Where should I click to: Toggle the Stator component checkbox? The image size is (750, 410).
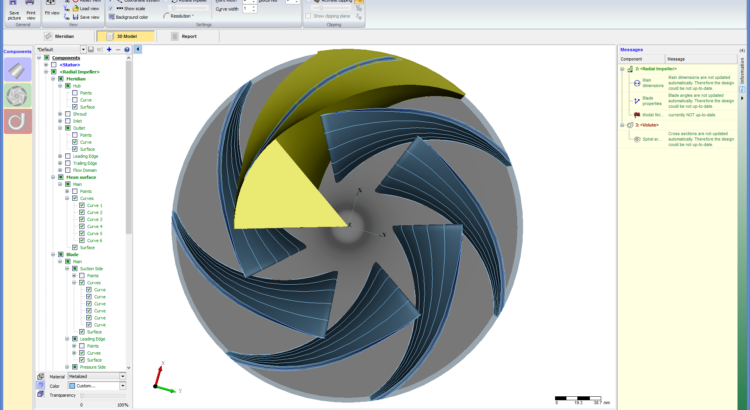54,65
